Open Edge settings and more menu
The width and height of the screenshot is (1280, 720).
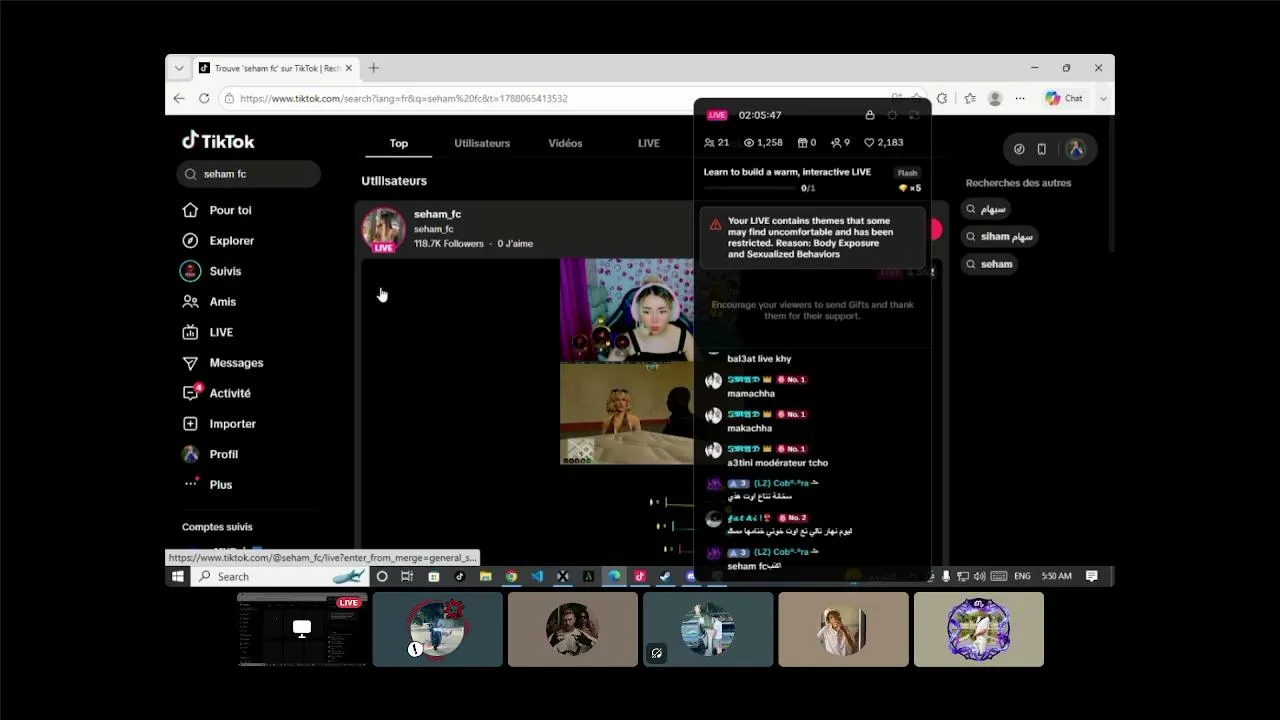pyautogui.click(x=1020, y=98)
